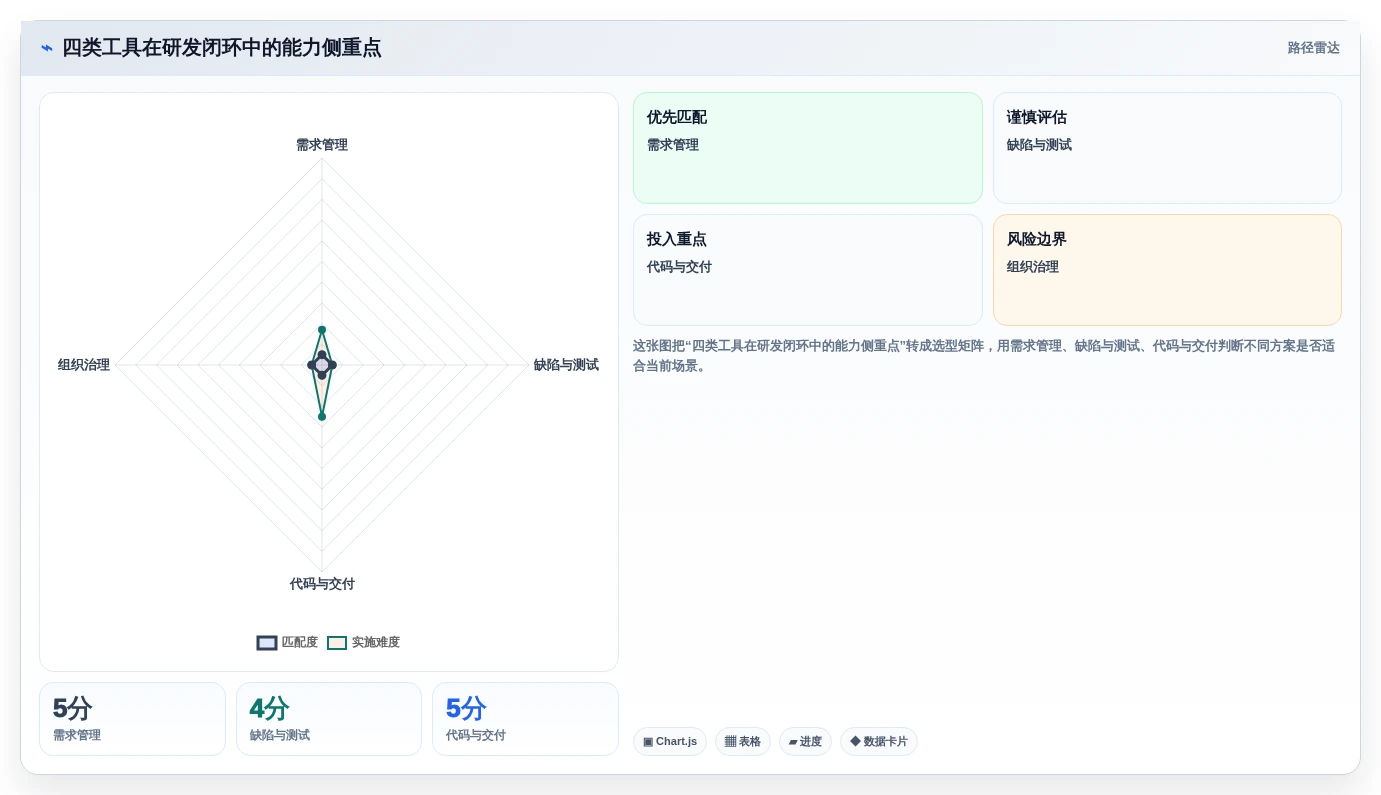Click the 5分 代码与交付 score card

pyautogui.click(x=525, y=719)
